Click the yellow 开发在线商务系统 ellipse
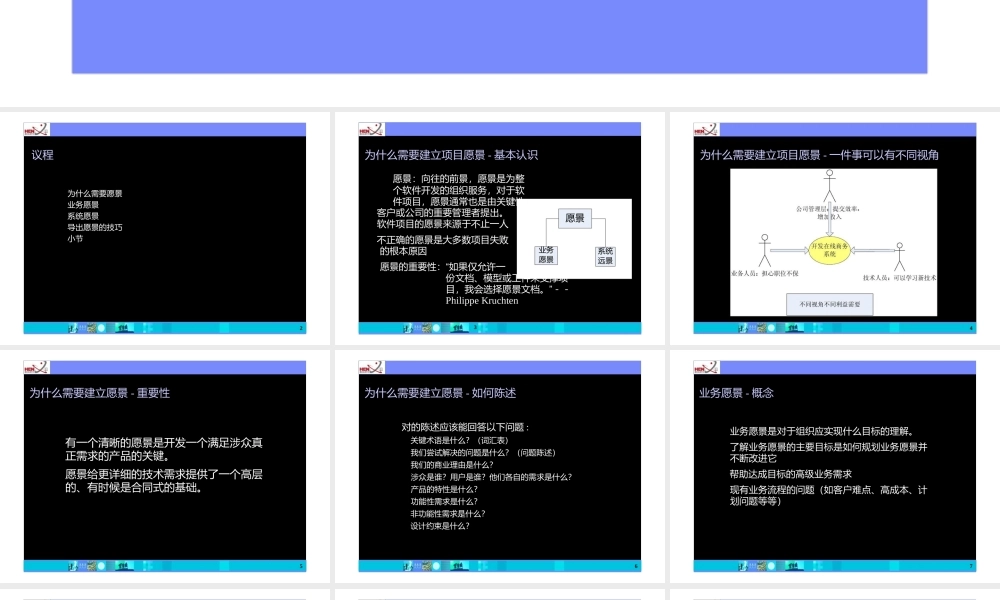This screenshot has width=1000, height=600. [x=829, y=250]
